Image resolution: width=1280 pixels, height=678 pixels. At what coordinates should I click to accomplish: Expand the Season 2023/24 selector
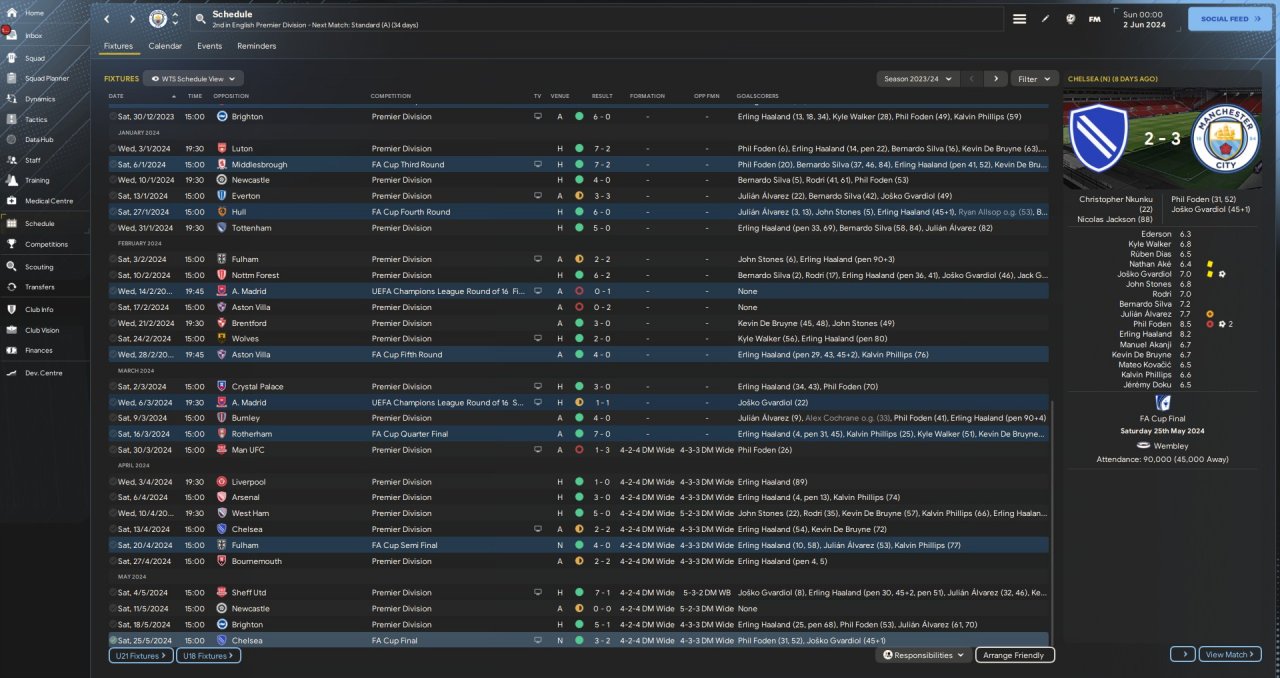(917, 78)
